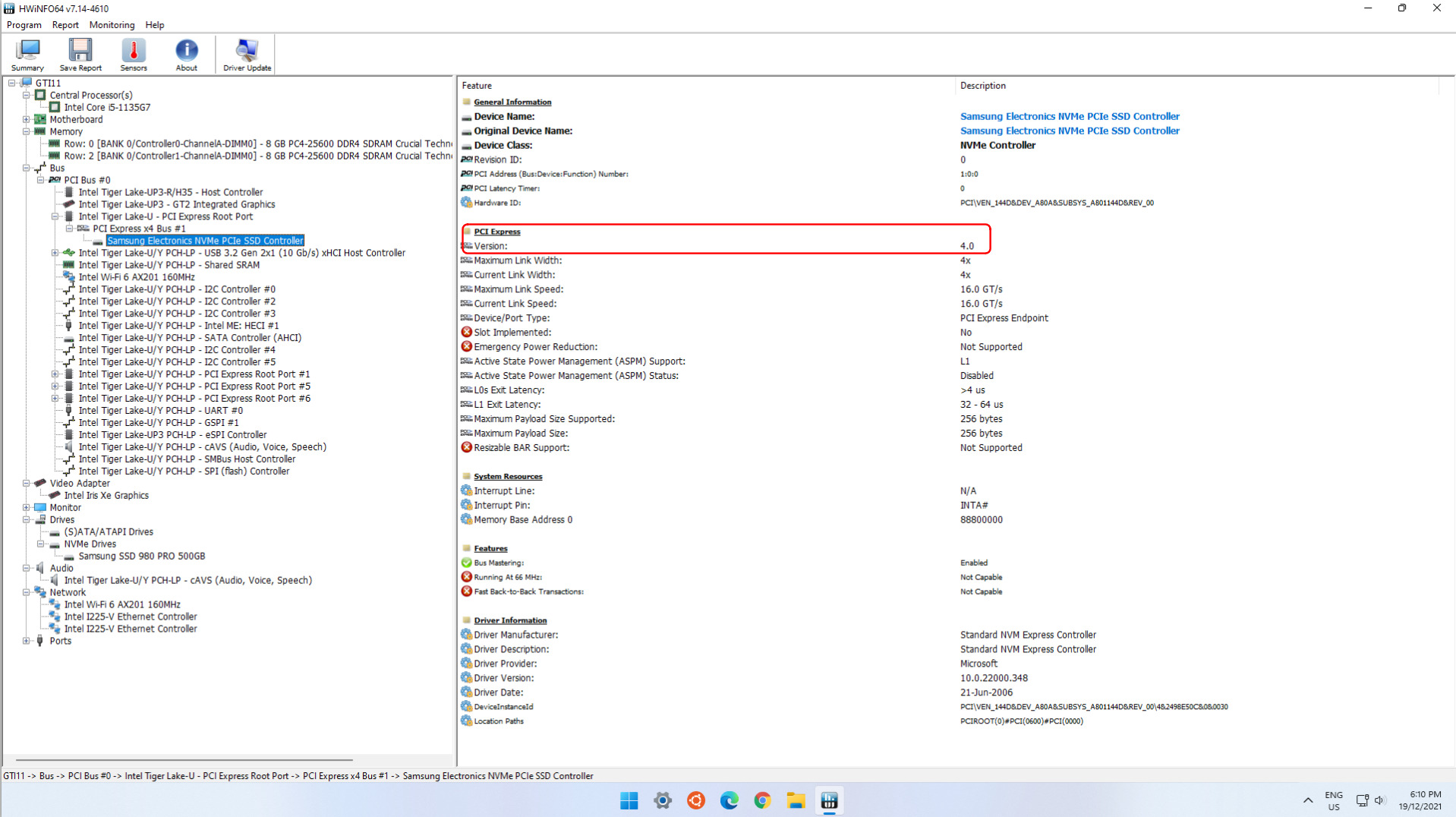Viewport: 1456px width, 817px height.
Task: Open the Summary toolbar icon
Action: pos(27,55)
